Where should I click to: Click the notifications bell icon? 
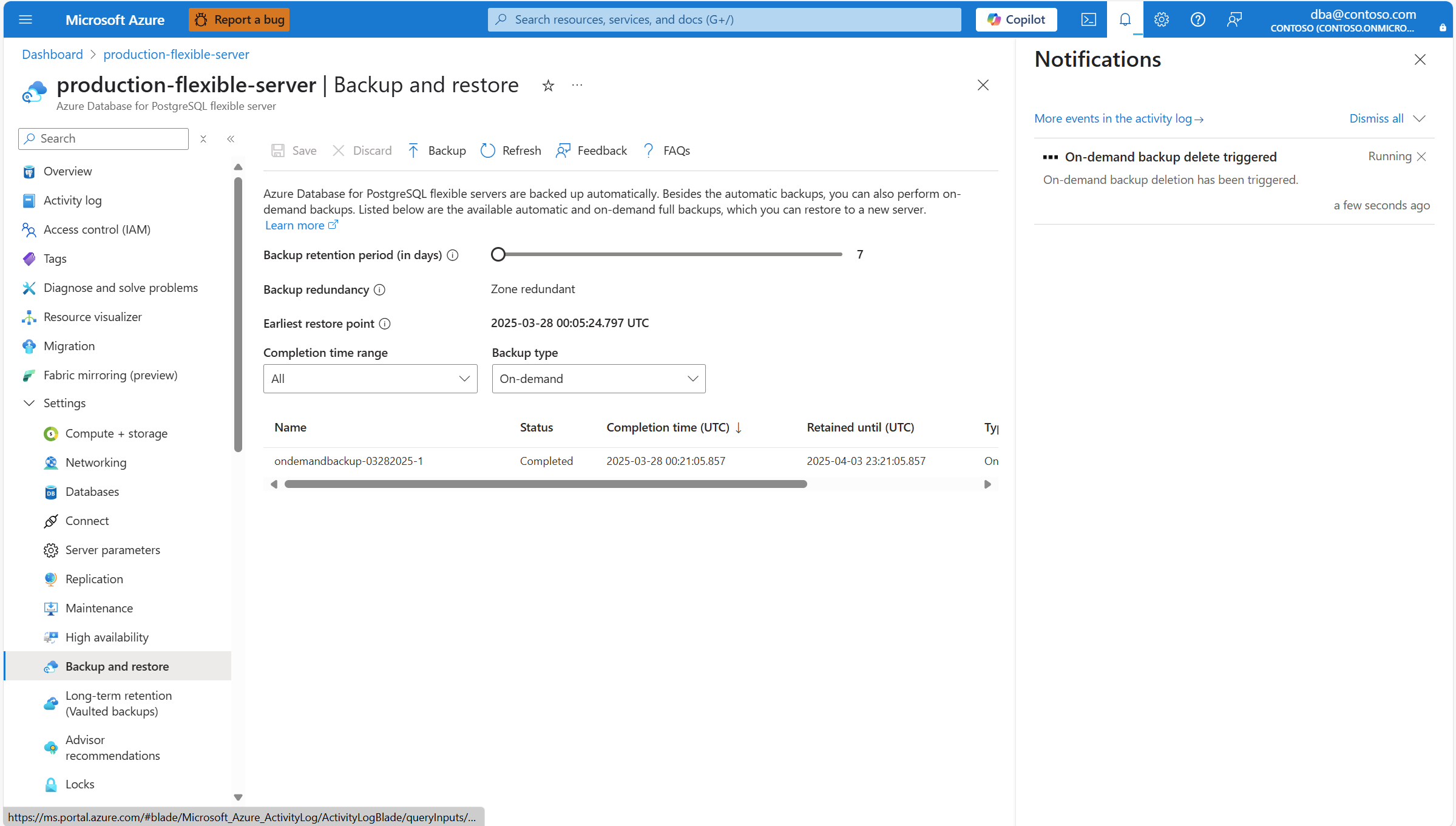tap(1125, 19)
